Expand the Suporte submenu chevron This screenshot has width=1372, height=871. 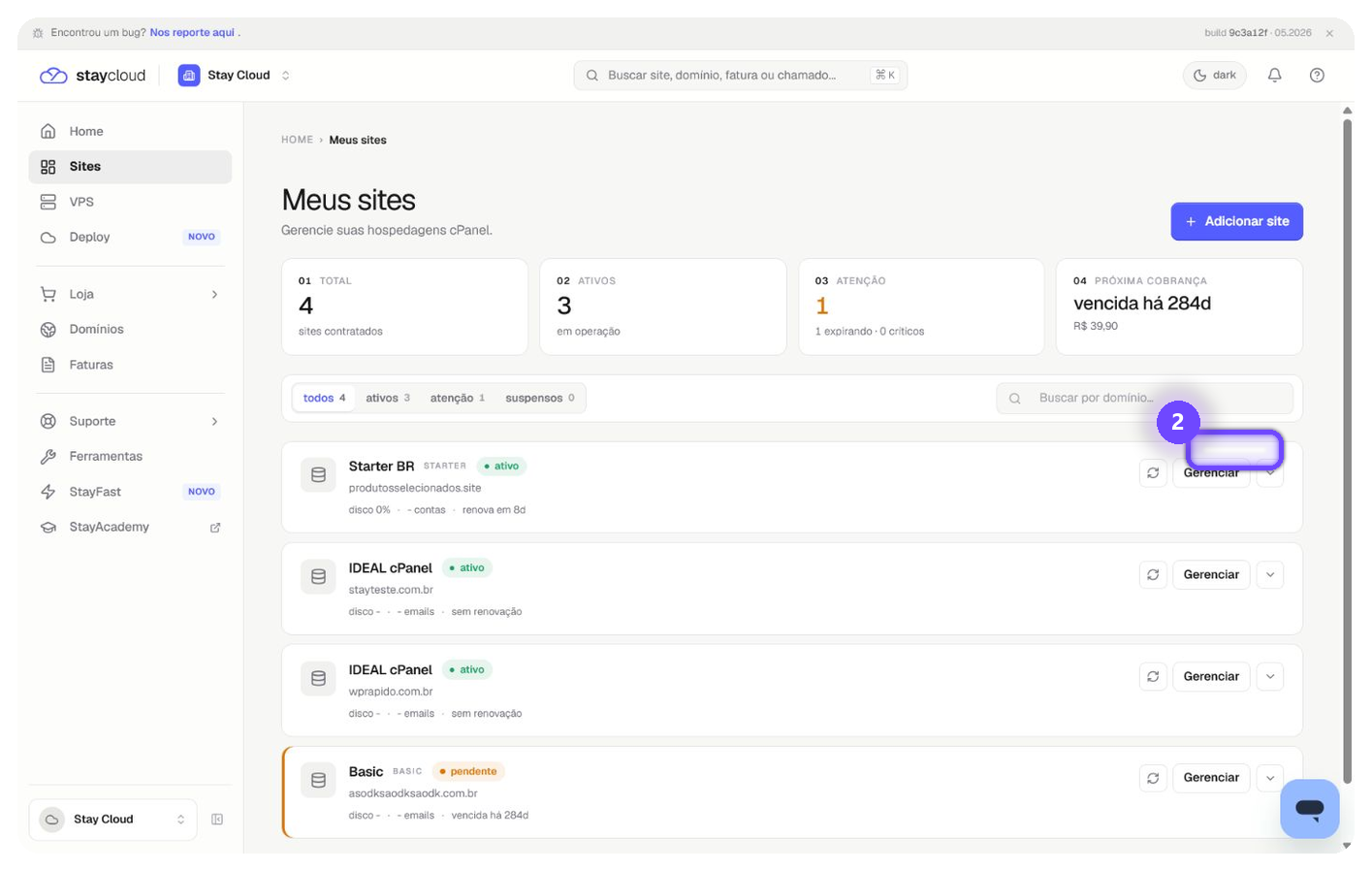(214, 421)
